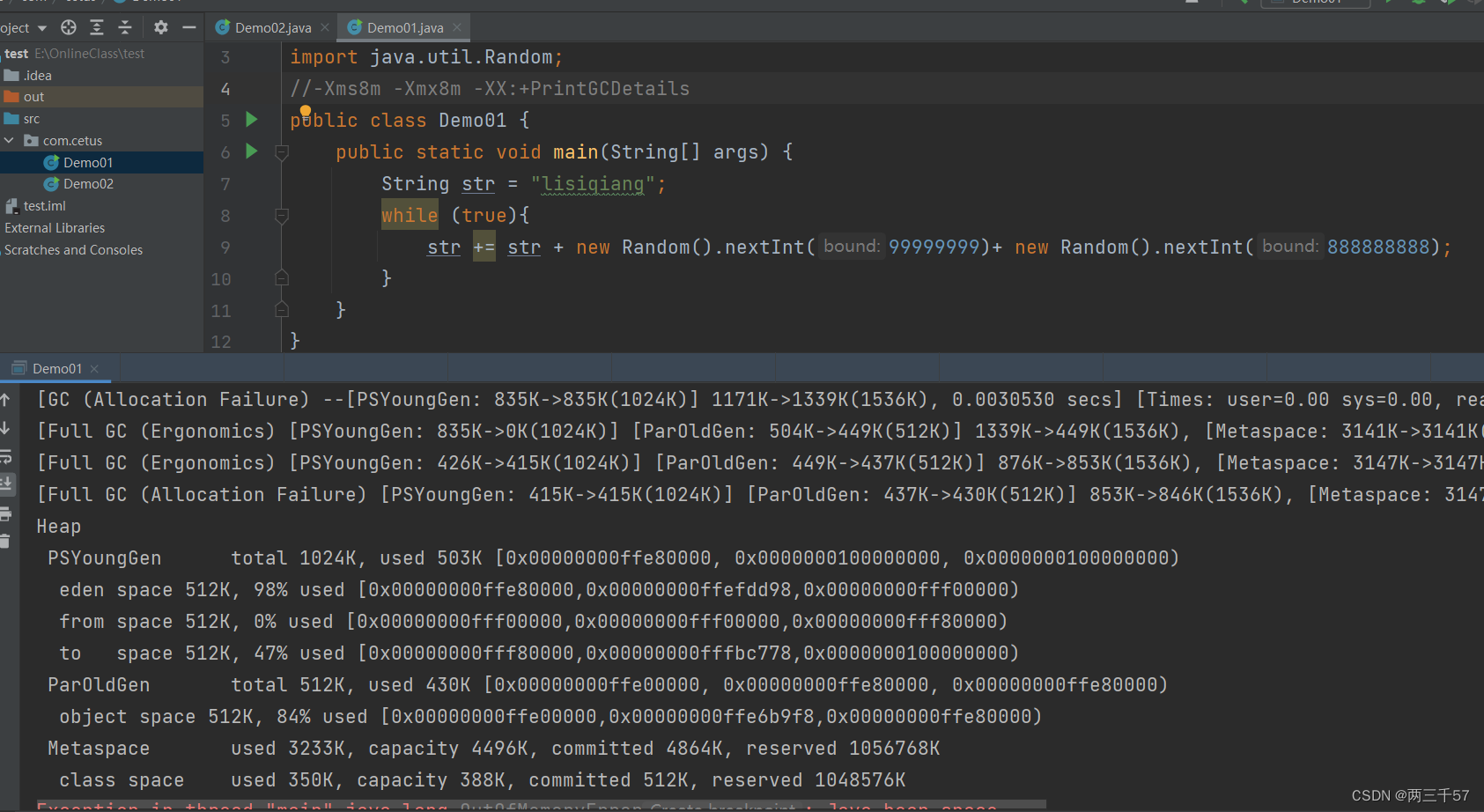Click the "lisiqiang" string literal
The image size is (1484, 812).
[593, 184]
